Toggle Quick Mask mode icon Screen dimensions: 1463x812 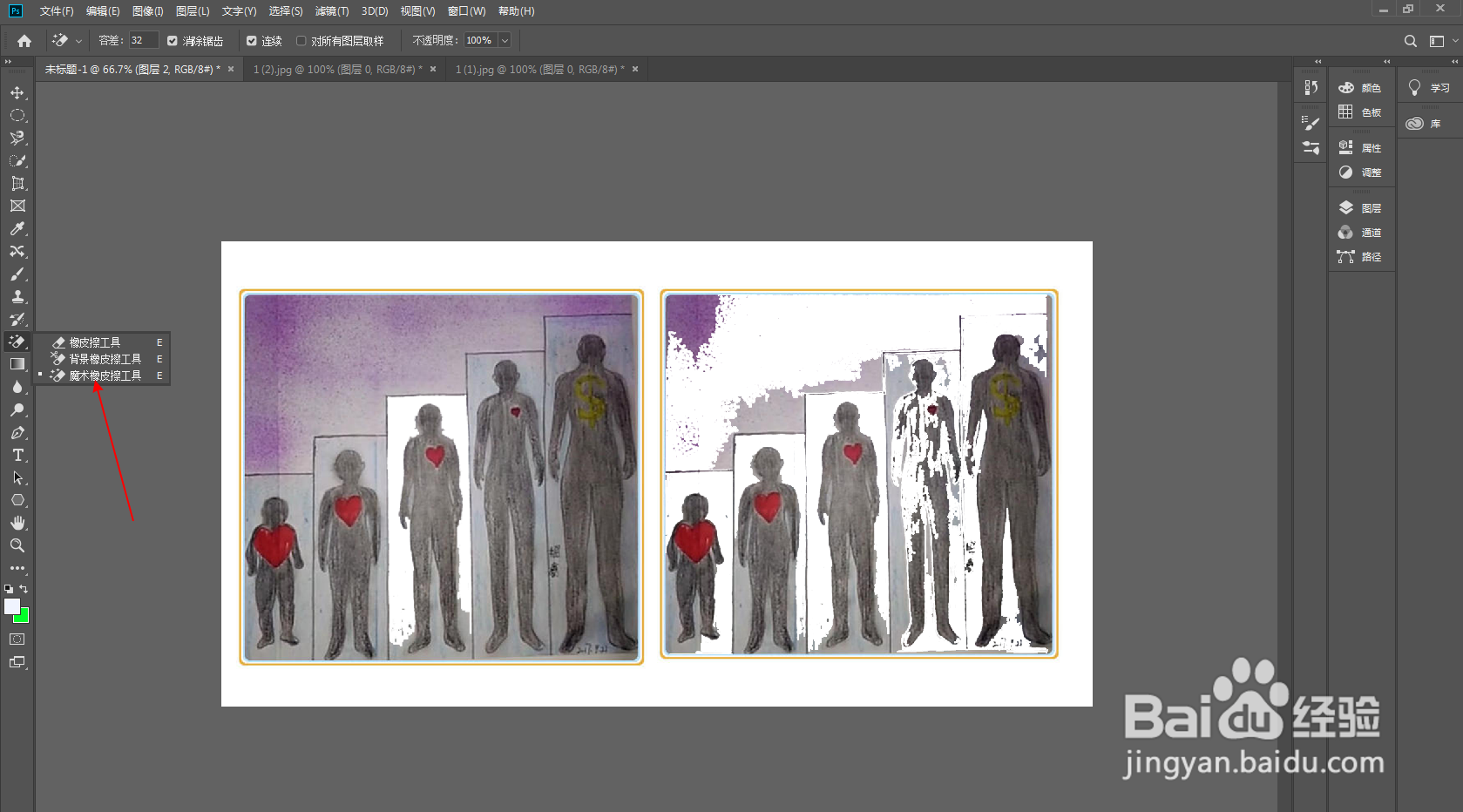click(17, 639)
